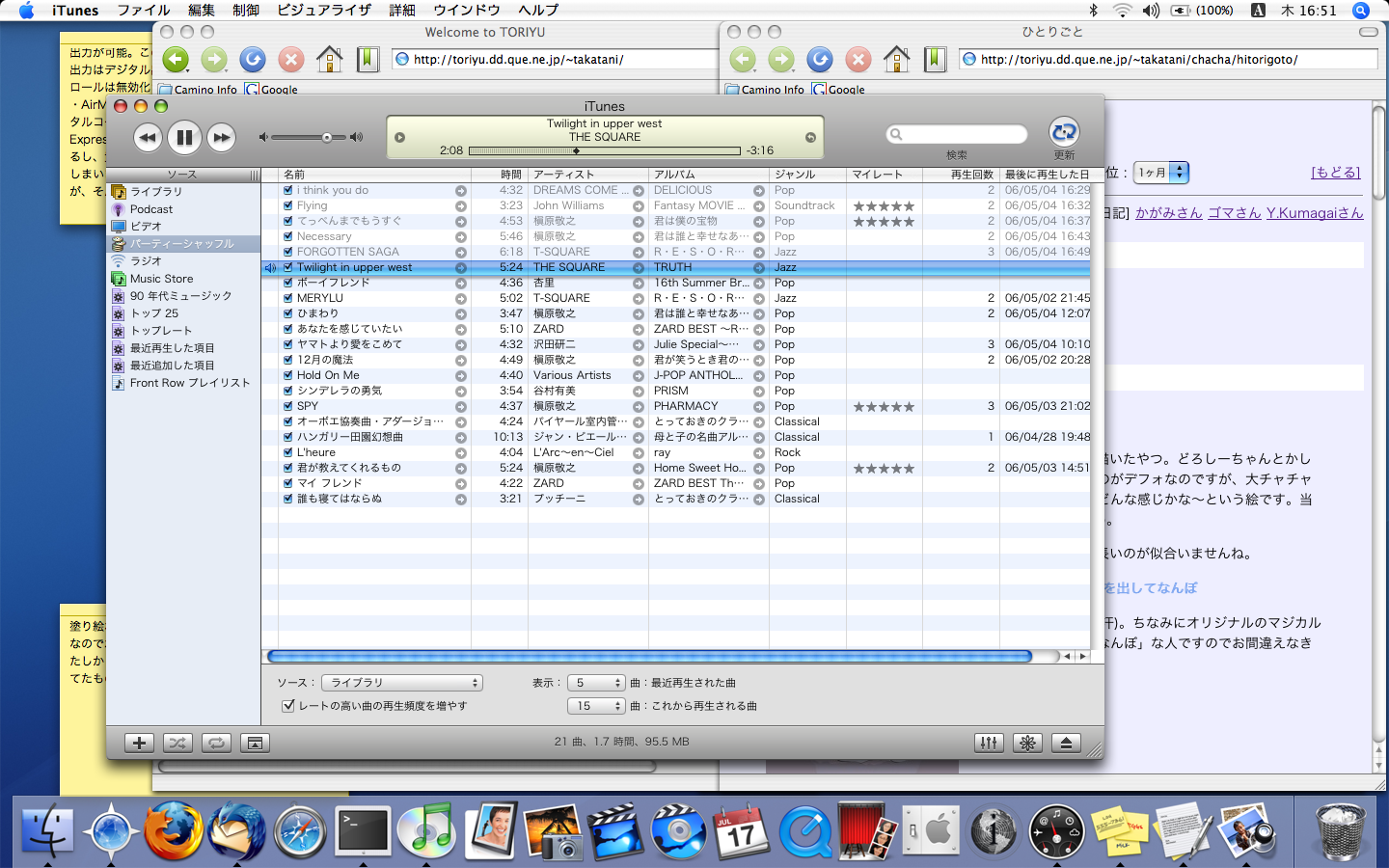Open the 制御 menu
Screen dimensions: 1389x868
(246, 11)
